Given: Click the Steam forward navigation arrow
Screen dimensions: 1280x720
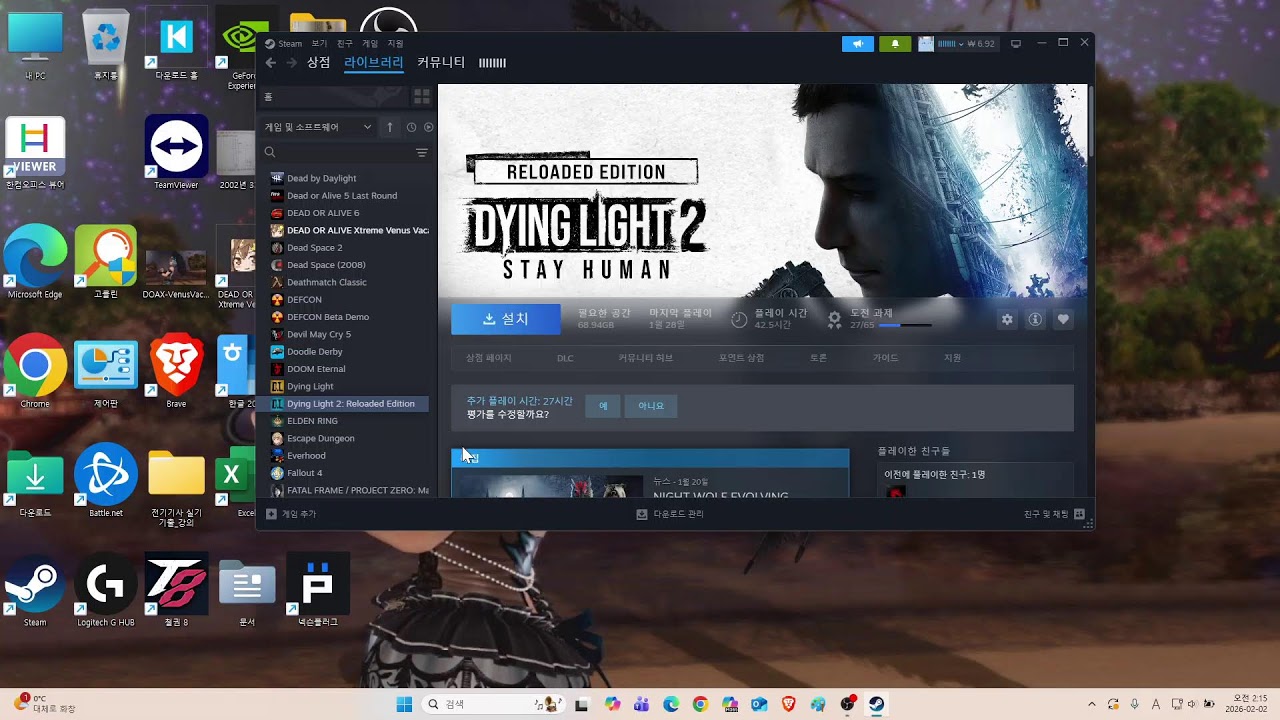Looking at the screenshot, I should tap(292, 63).
